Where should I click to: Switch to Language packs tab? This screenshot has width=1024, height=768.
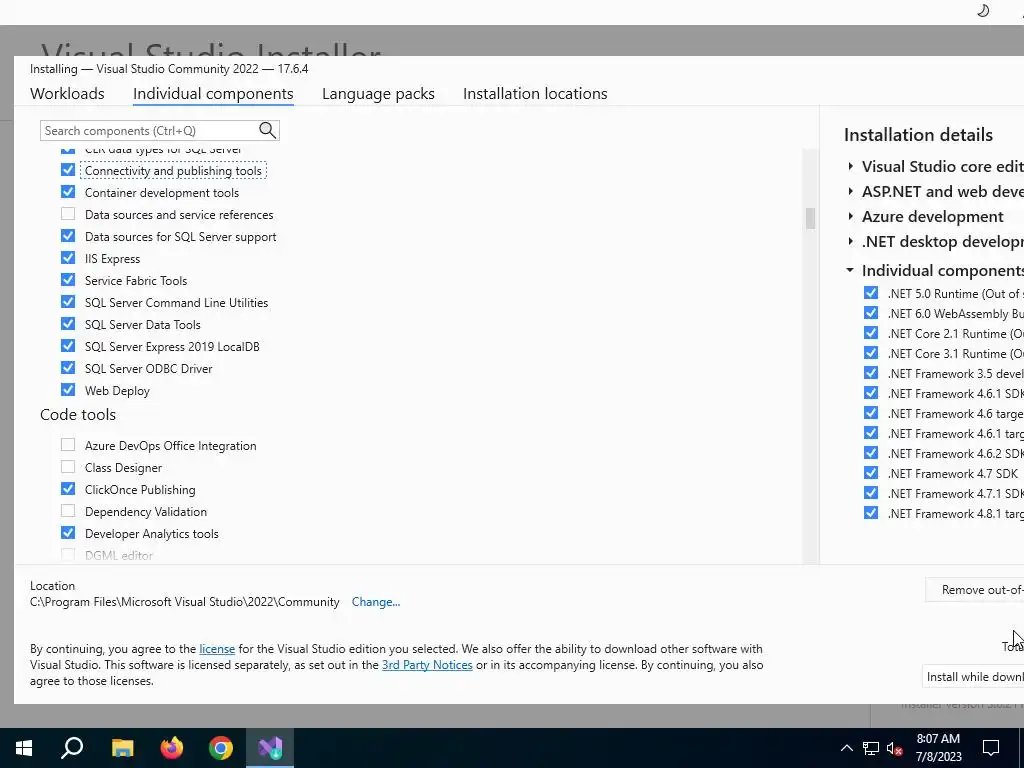click(378, 93)
